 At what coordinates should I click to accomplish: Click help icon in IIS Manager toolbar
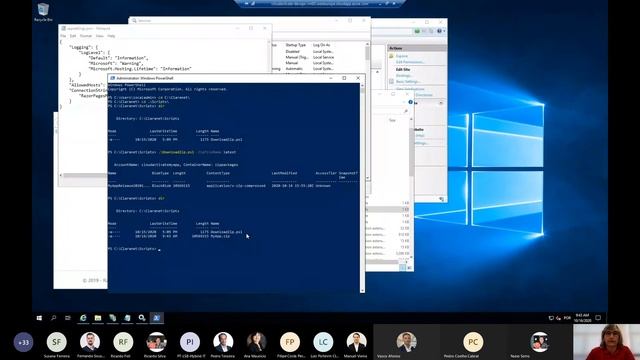click(x=440, y=31)
